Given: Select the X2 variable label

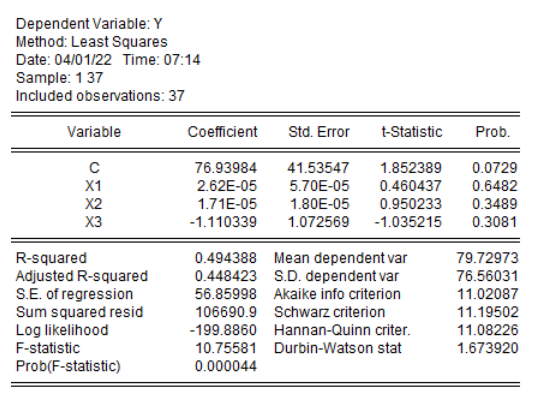Looking at the screenshot, I should tap(93, 204).
